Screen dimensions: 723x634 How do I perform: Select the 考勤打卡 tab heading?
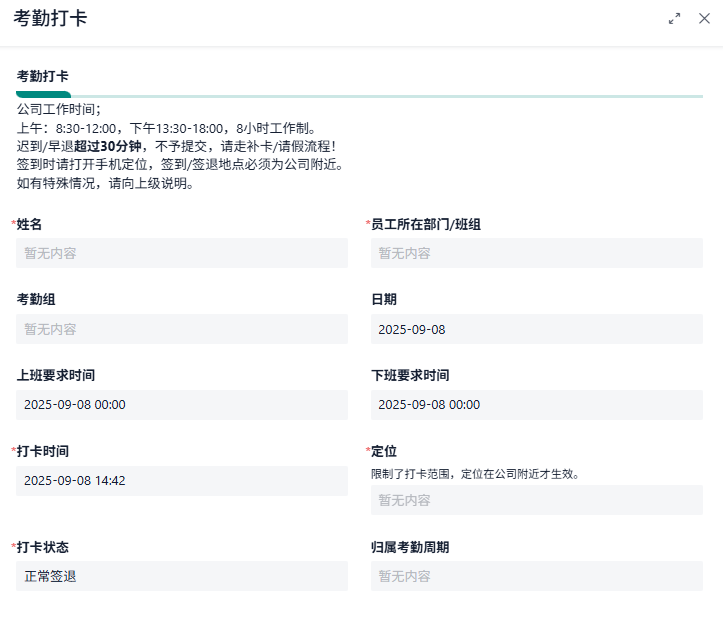43,76
